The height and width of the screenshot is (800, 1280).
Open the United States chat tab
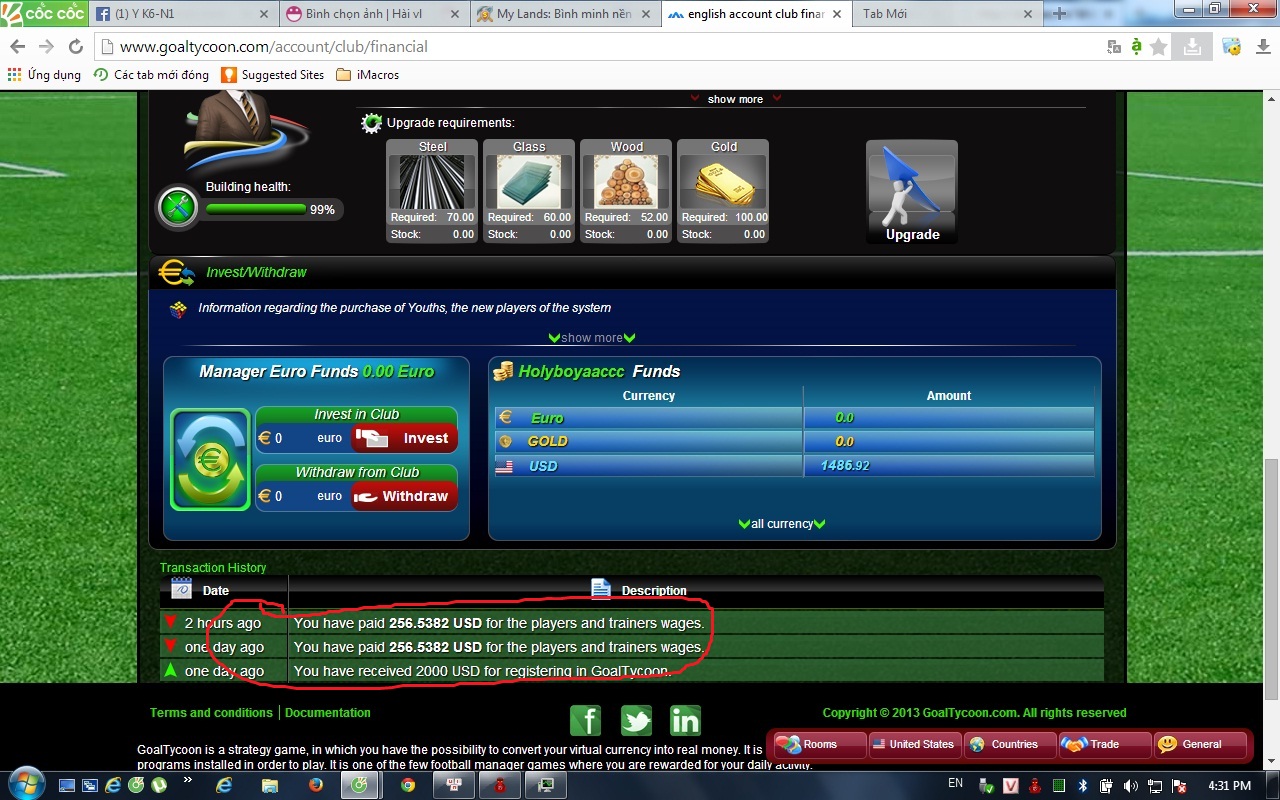(x=914, y=744)
